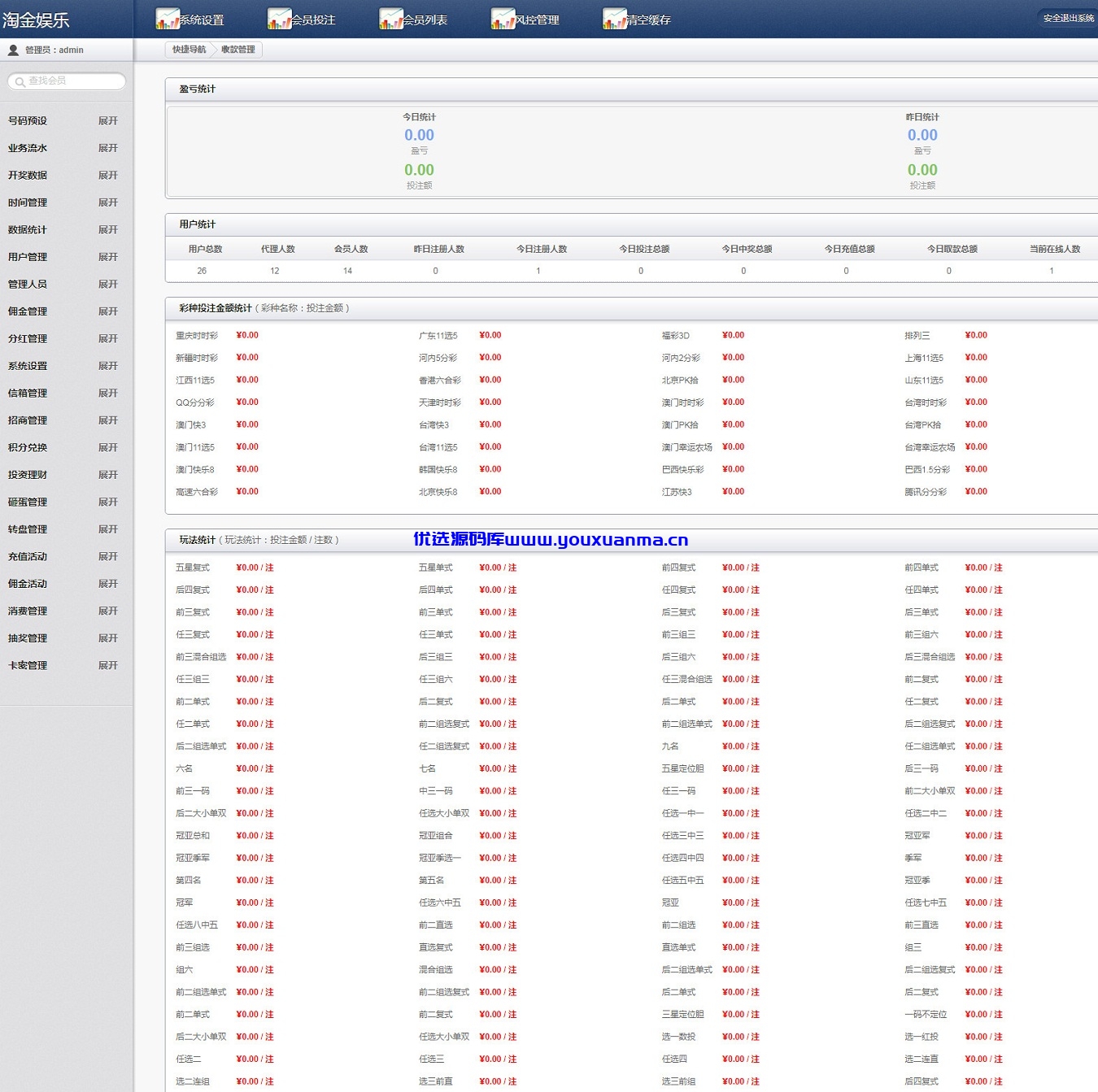1098x1092 pixels.
Task: Click the 安全退出系统 logout button
Action: (1069, 18)
